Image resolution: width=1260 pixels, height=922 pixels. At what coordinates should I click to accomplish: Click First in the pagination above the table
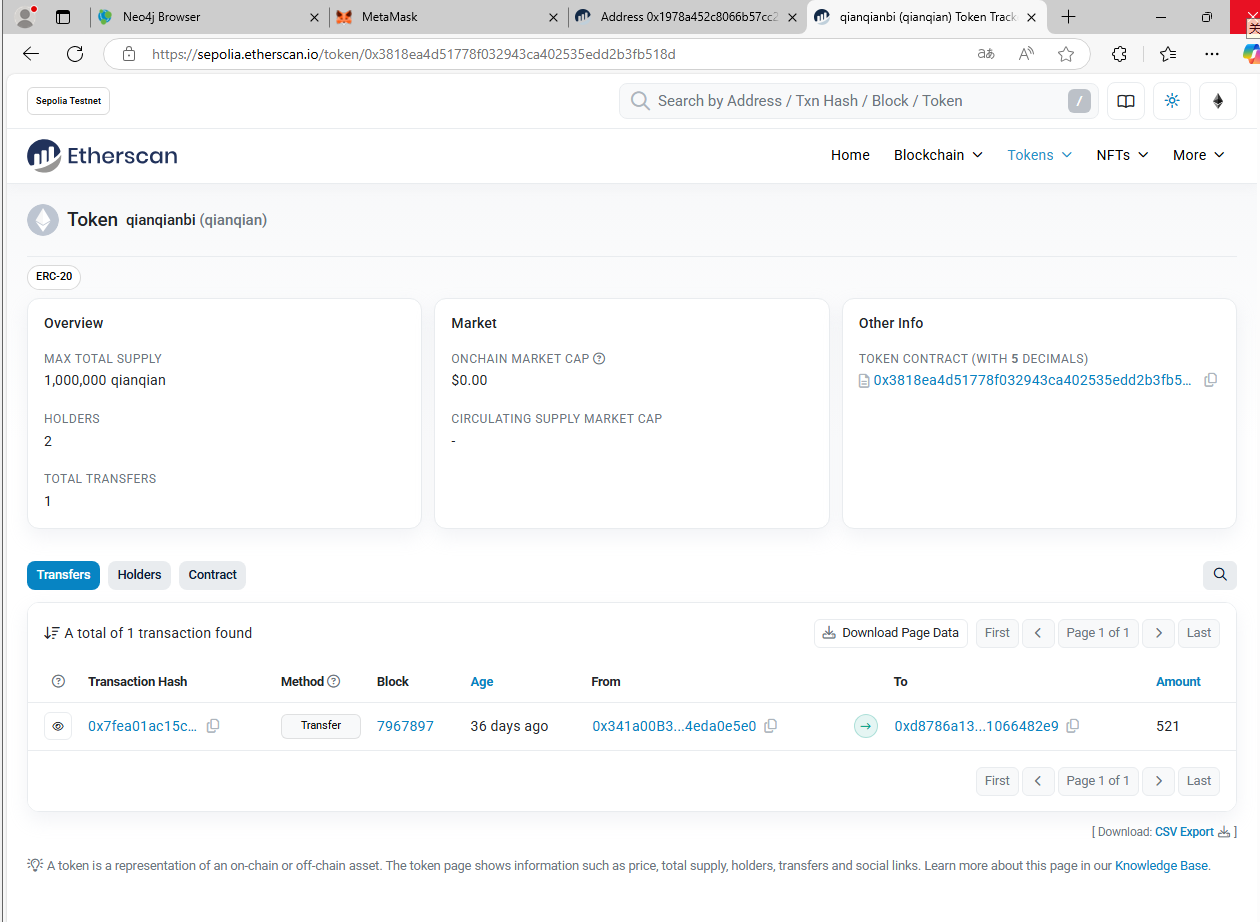[x=997, y=633]
